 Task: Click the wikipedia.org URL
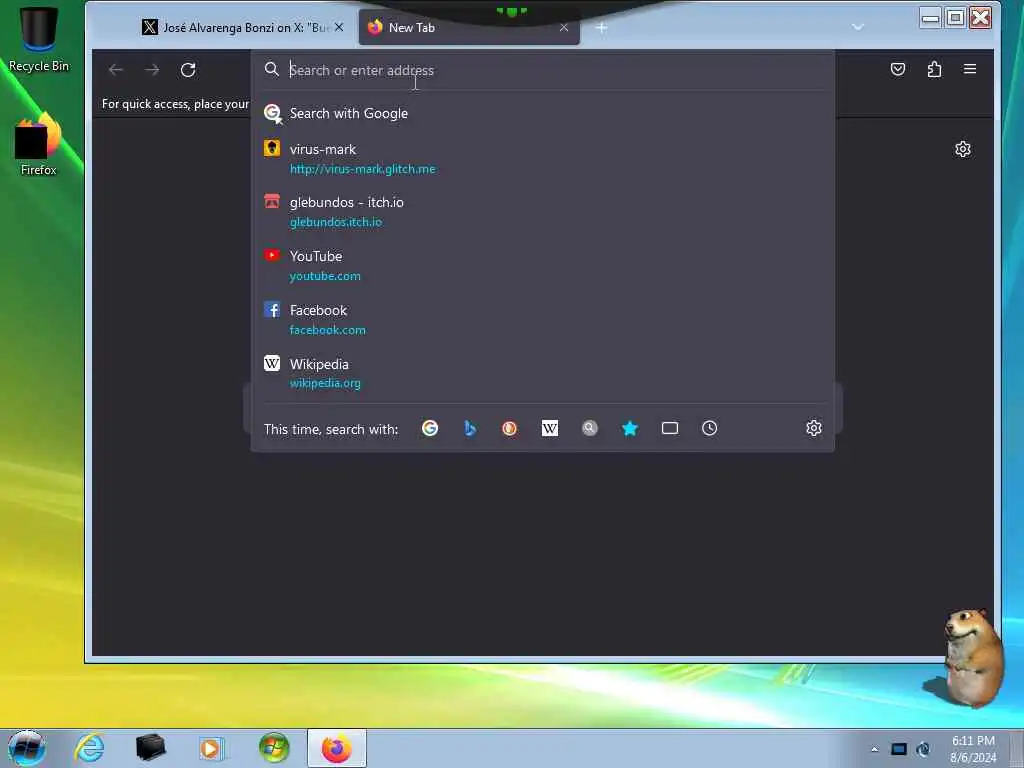325,383
